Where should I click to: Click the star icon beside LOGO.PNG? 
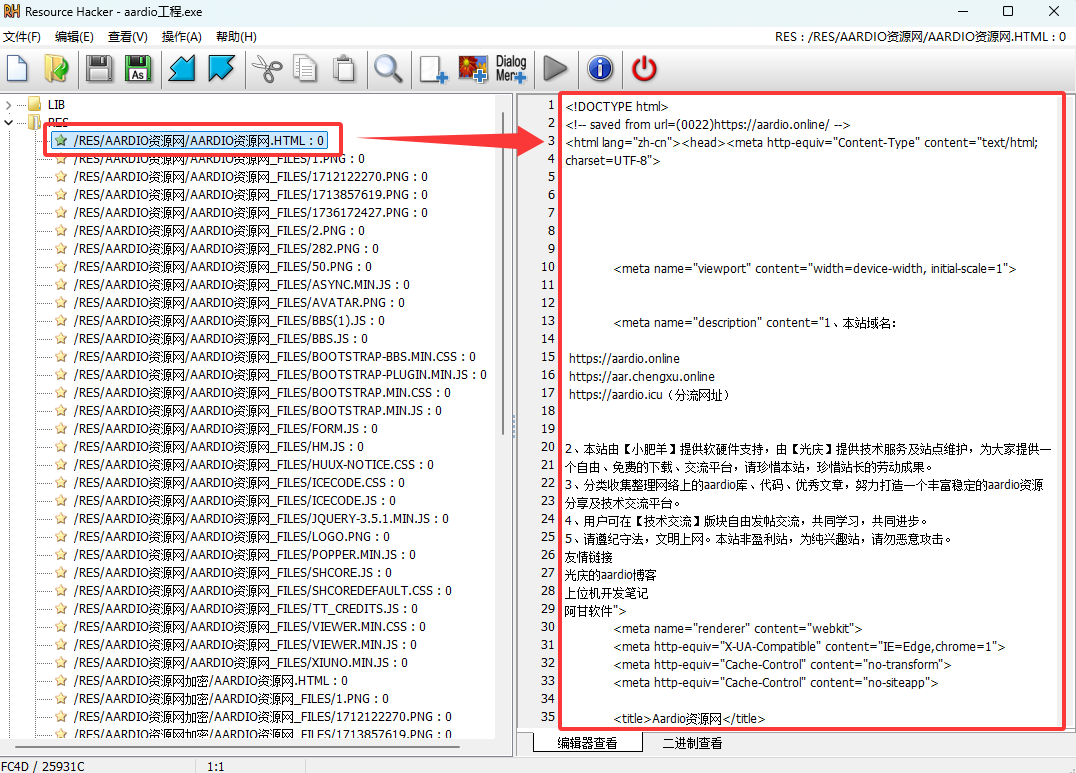tap(61, 537)
